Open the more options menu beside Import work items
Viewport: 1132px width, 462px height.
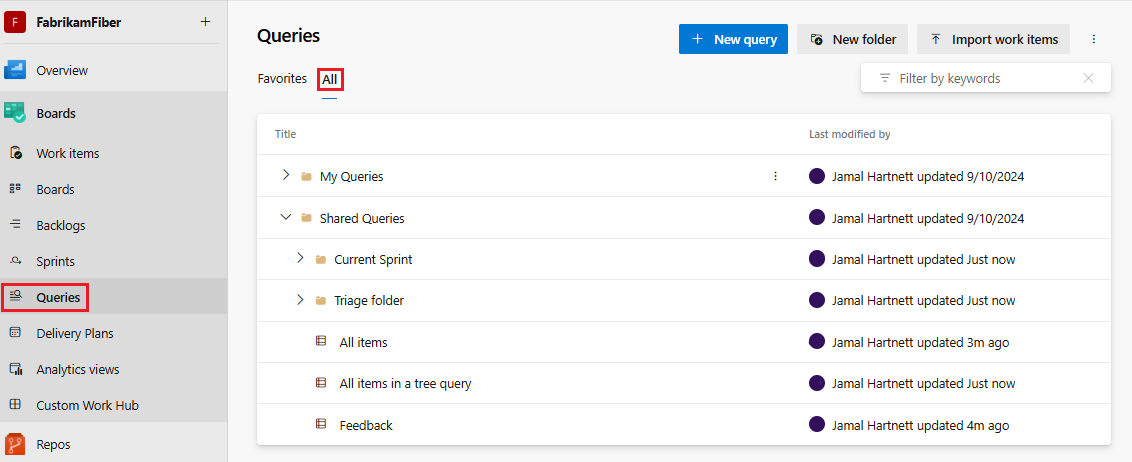(1094, 39)
